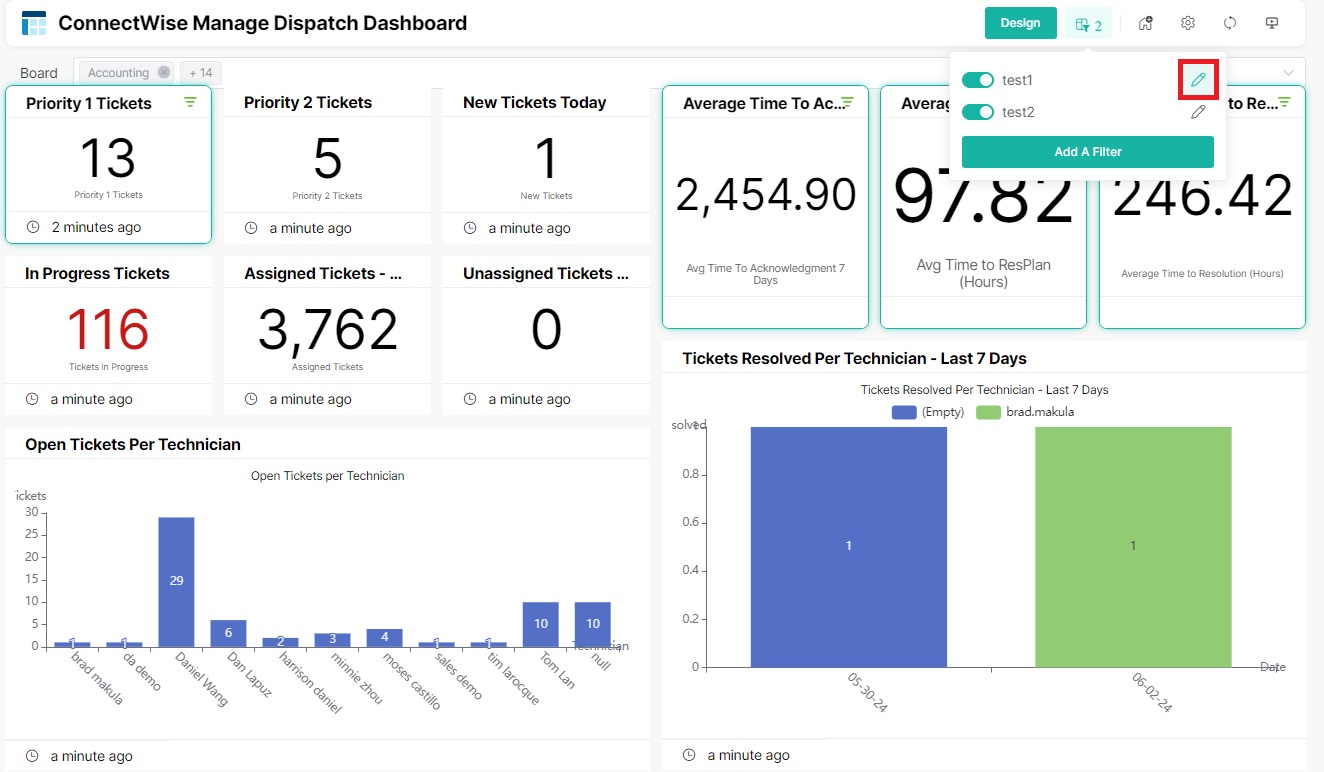
Task: Edit the test2 filter with the pencil icon
Action: (x=1197, y=111)
